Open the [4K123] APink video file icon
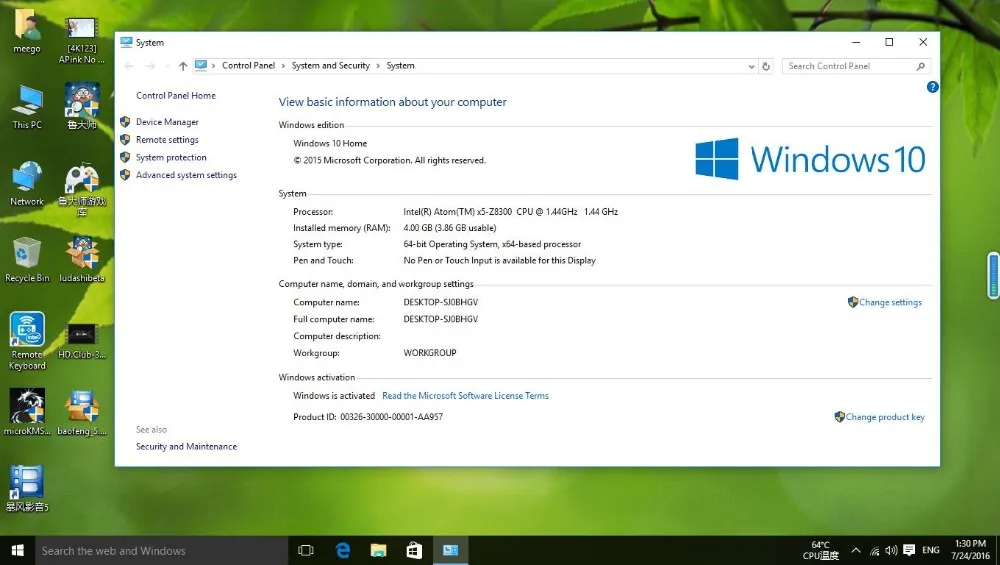Viewport: 1000px width, 565px height. 82,40
